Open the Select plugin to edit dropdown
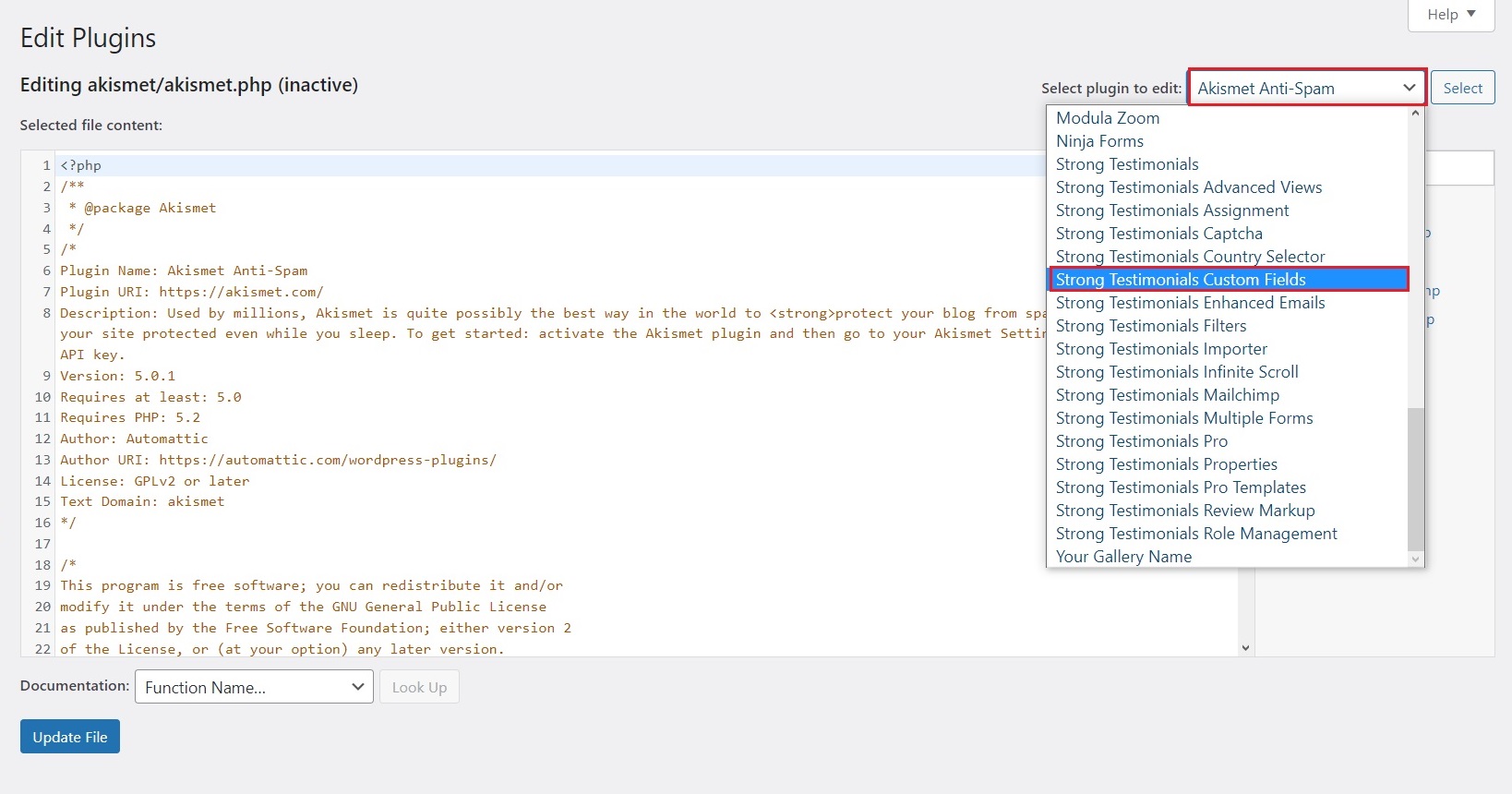 (x=1306, y=88)
